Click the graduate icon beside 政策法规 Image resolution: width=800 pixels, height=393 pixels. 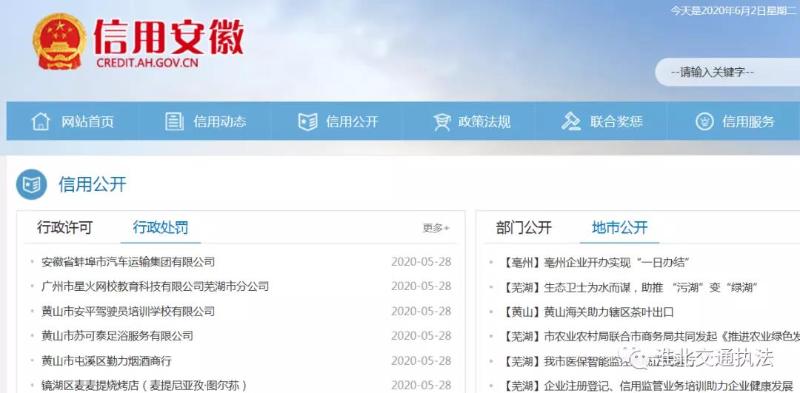pyautogui.click(x=441, y=121)
